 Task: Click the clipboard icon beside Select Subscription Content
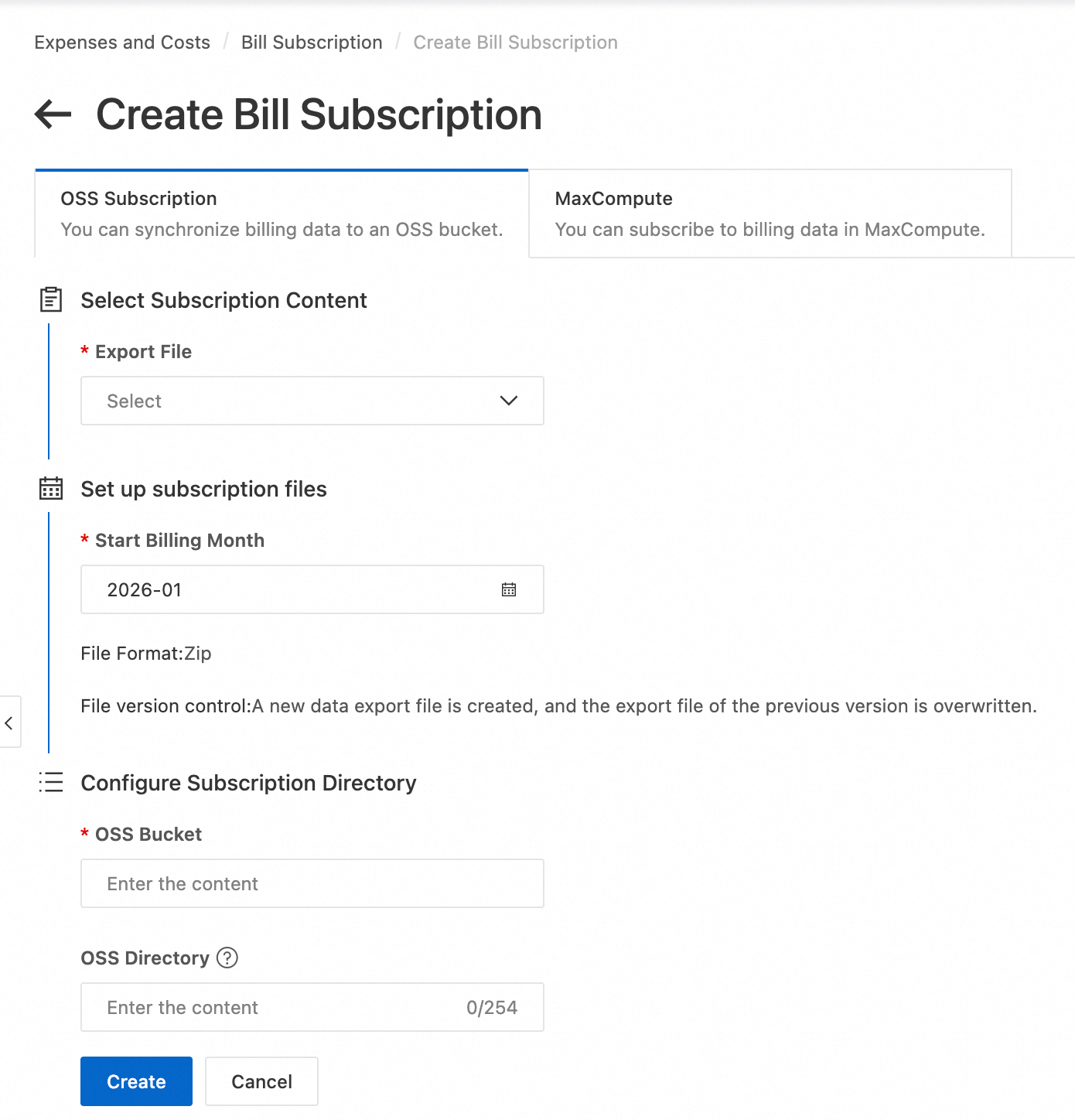(51, 300)
